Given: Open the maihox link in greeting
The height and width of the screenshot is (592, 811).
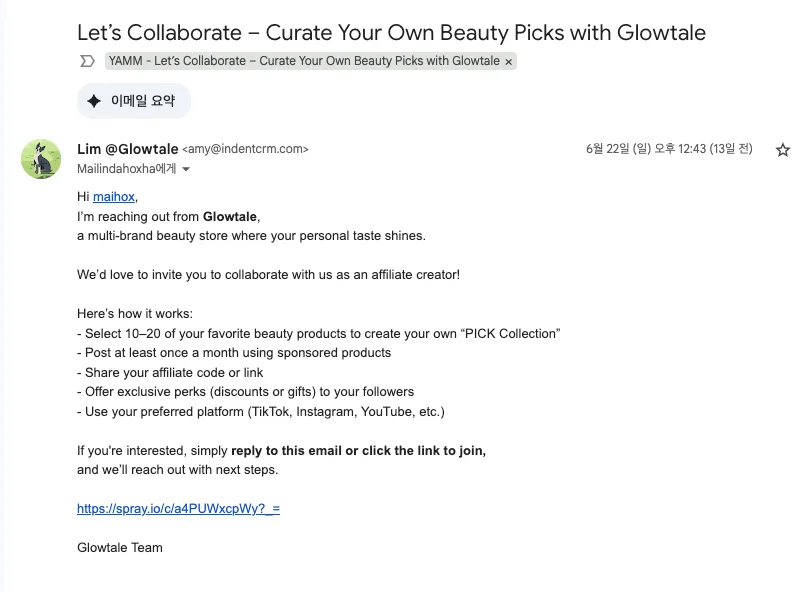Looking at the screenshot, I should (114, 197).
